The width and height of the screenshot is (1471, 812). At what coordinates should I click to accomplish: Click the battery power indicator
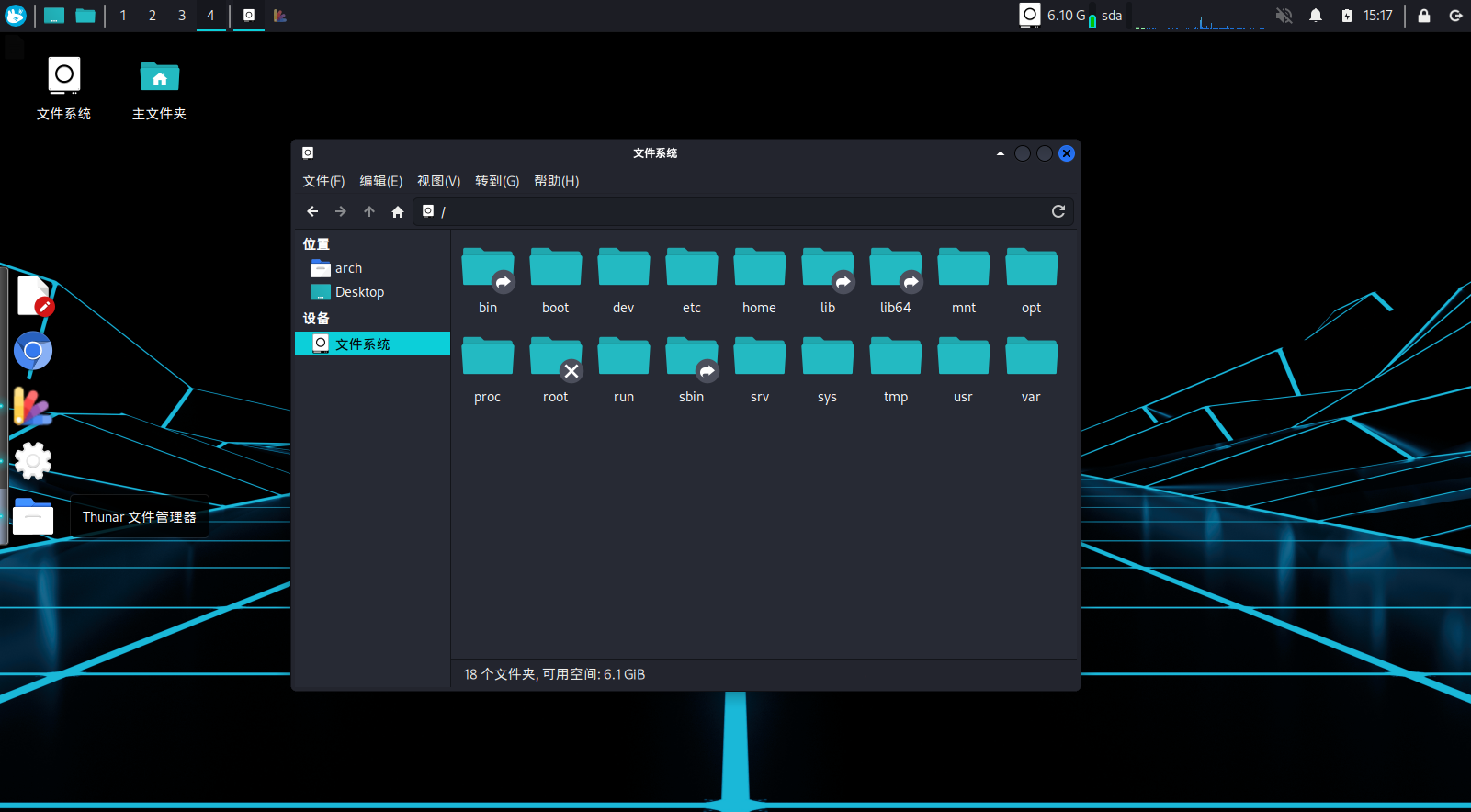pyautogui.click(x=1347, y=16)
